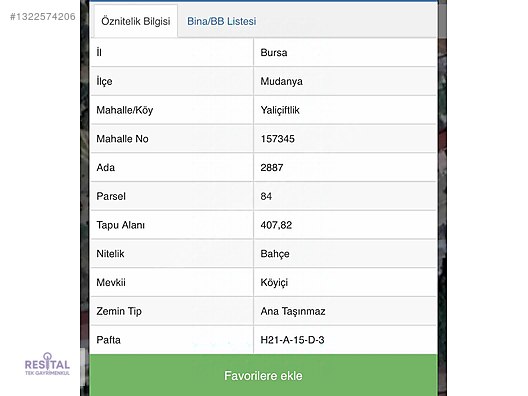Click the listing number #1322574206
This screenshot has width=528, height=396.
coord(43,16)
